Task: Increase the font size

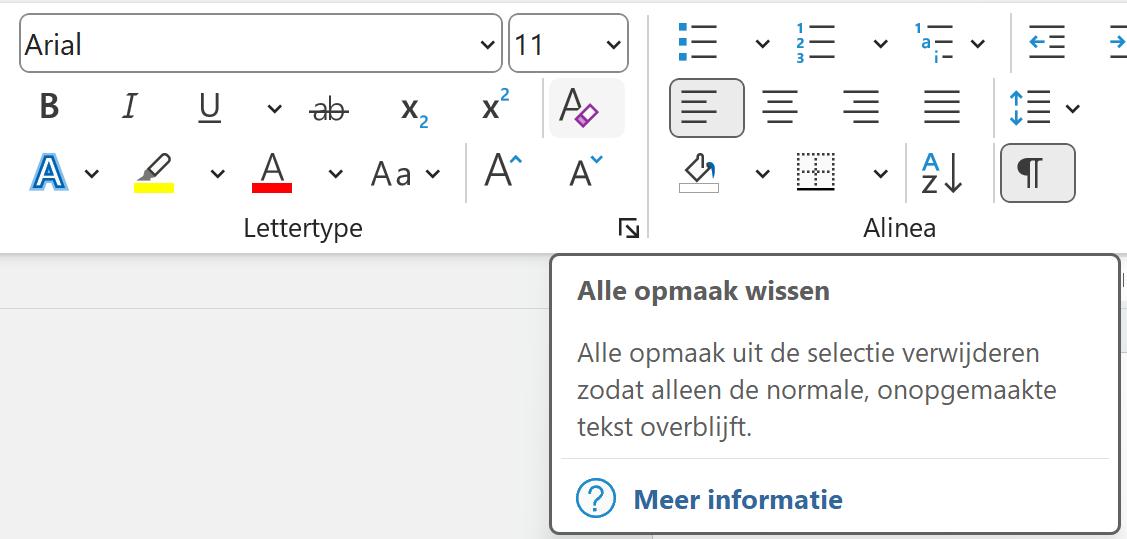Action: tap(503, 173)
